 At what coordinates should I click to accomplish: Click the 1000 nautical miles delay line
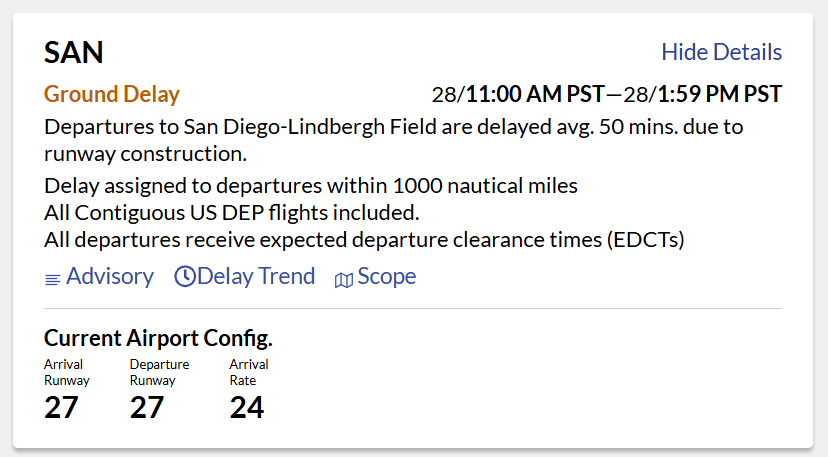point(311,186)
